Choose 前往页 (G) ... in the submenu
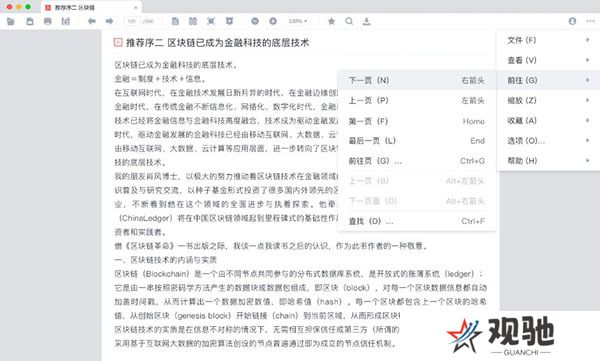The image size is (600, 361). 417,161
